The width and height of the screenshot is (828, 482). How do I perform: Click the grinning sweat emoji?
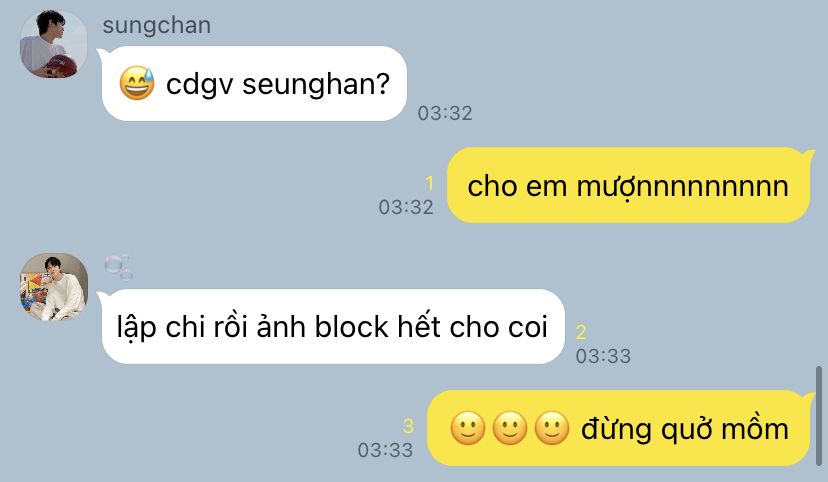137,83
